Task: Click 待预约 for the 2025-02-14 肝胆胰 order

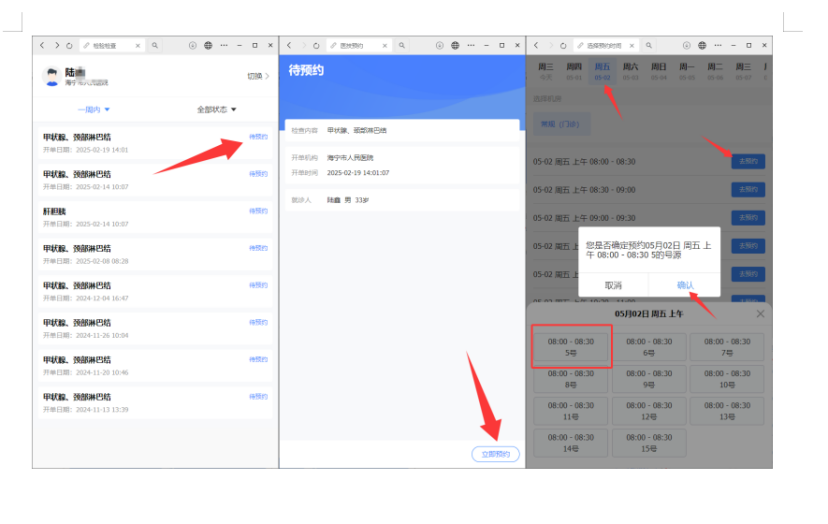Action: click(x=258, y=211)
